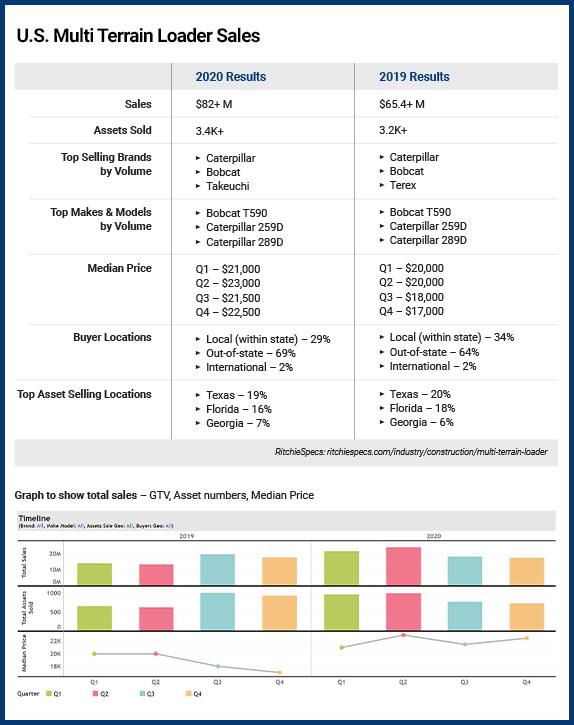574x725 pixels.
Task: Click the teal Q3 legend swatch
Action: 142,694
